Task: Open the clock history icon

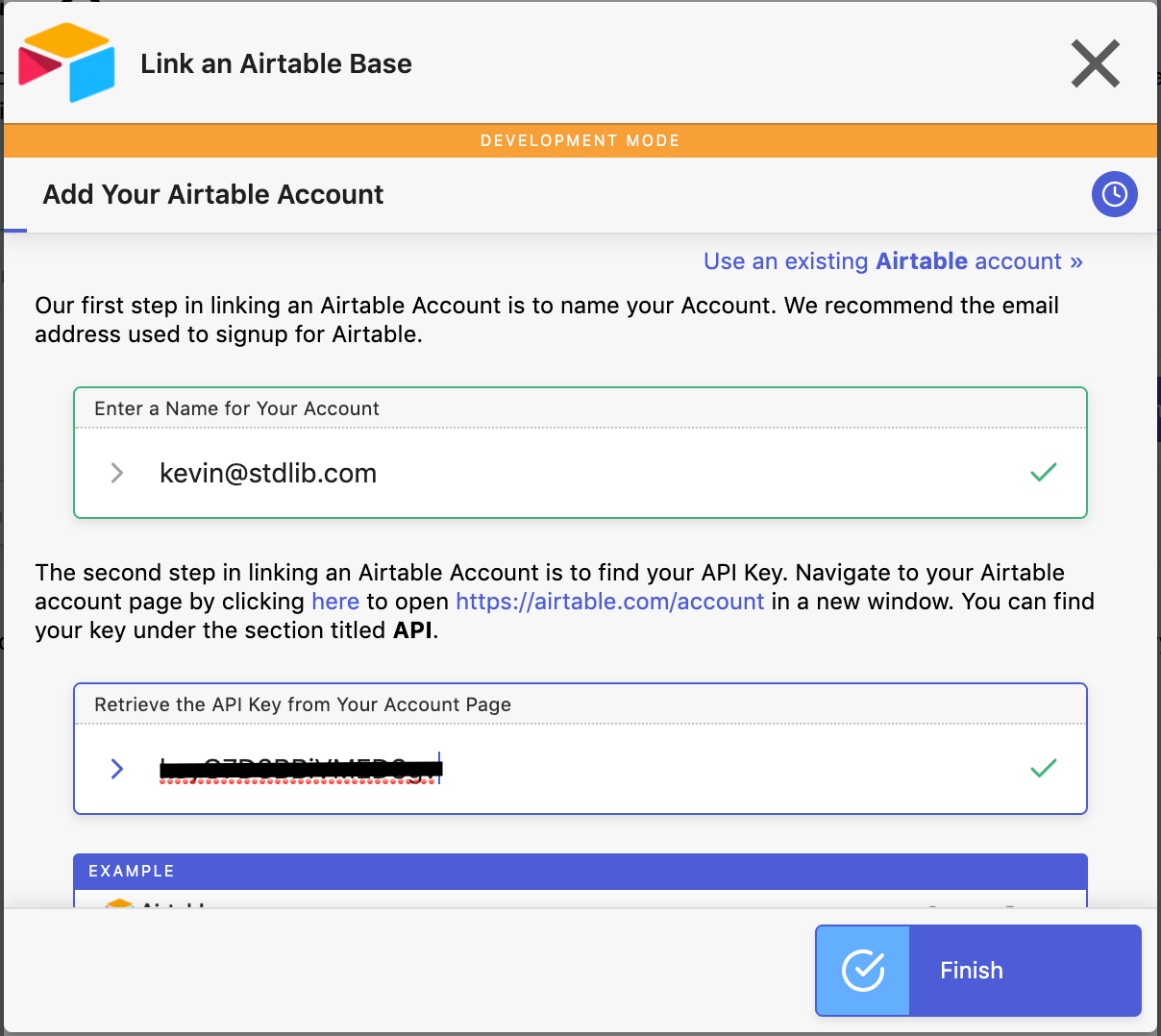Action: tap(1114, 194)
